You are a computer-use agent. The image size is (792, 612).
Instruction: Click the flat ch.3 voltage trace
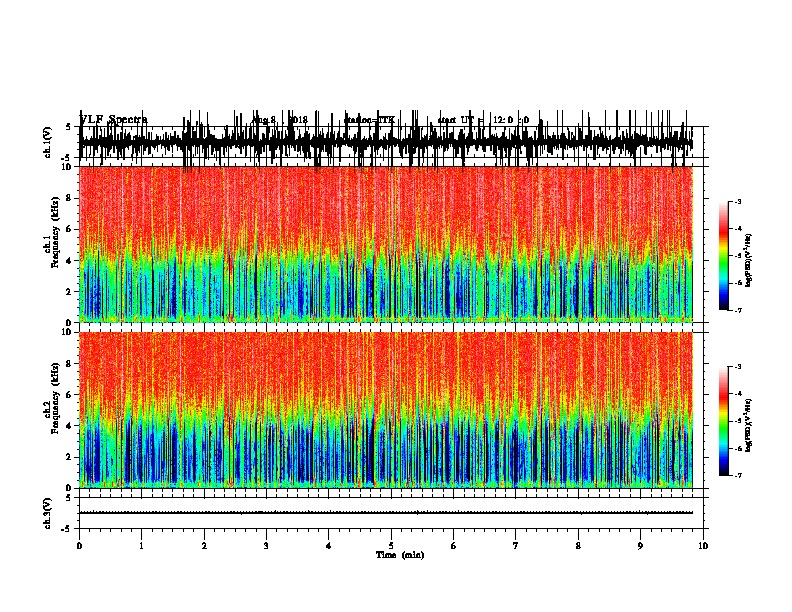coord(386,513)
